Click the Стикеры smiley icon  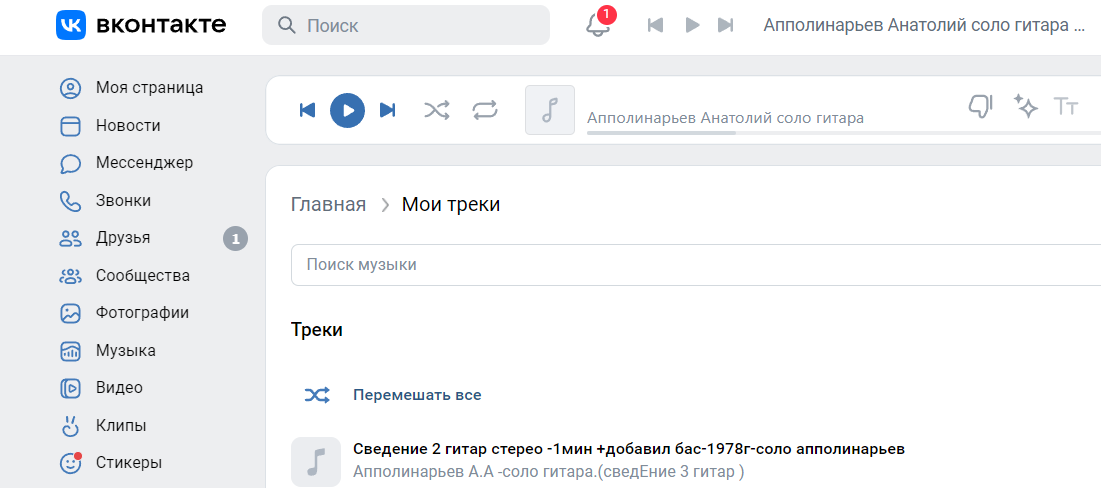[70, 463]
